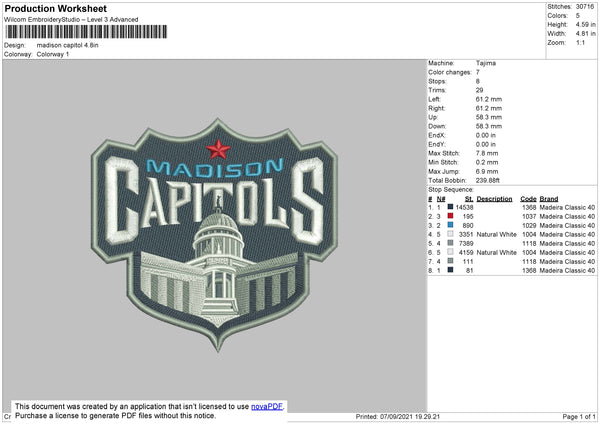
Task: Click the 'Colorway 1' value
Action: [x=53, y=54]
